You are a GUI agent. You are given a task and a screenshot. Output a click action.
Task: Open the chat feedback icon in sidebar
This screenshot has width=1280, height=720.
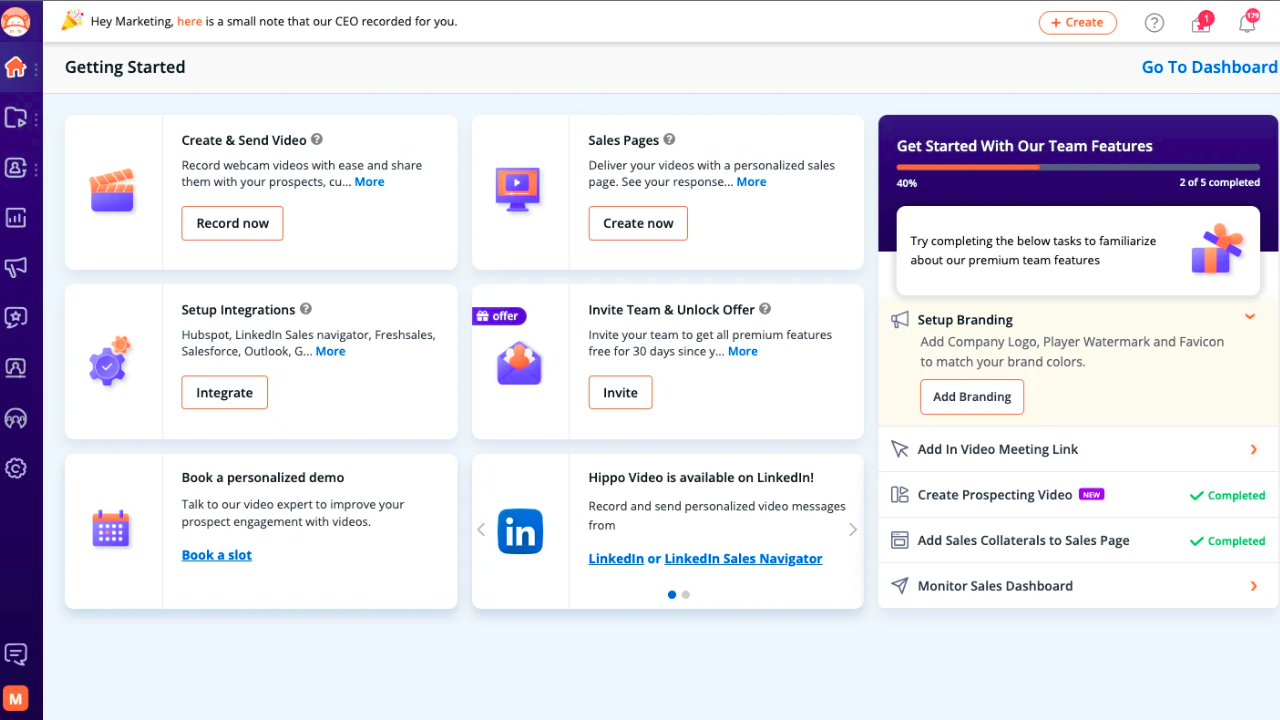(x=15, y=654)
